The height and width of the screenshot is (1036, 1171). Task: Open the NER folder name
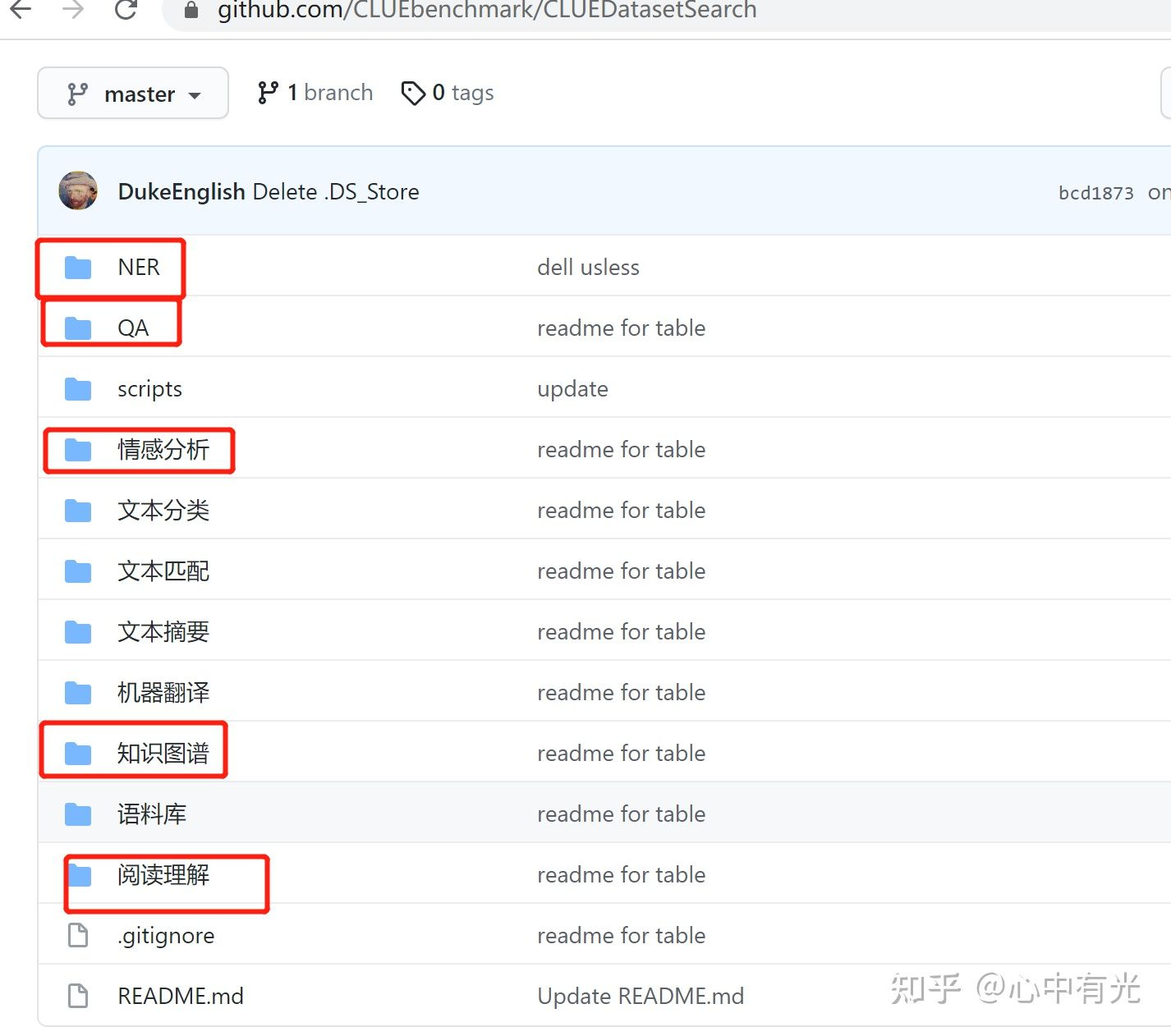pyautogui.click(x=139, y=268)
